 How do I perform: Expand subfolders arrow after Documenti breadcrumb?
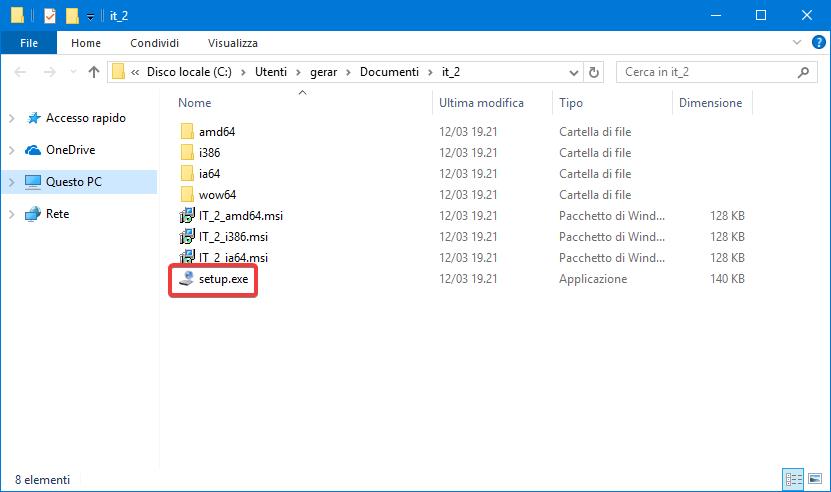[430, 72]
